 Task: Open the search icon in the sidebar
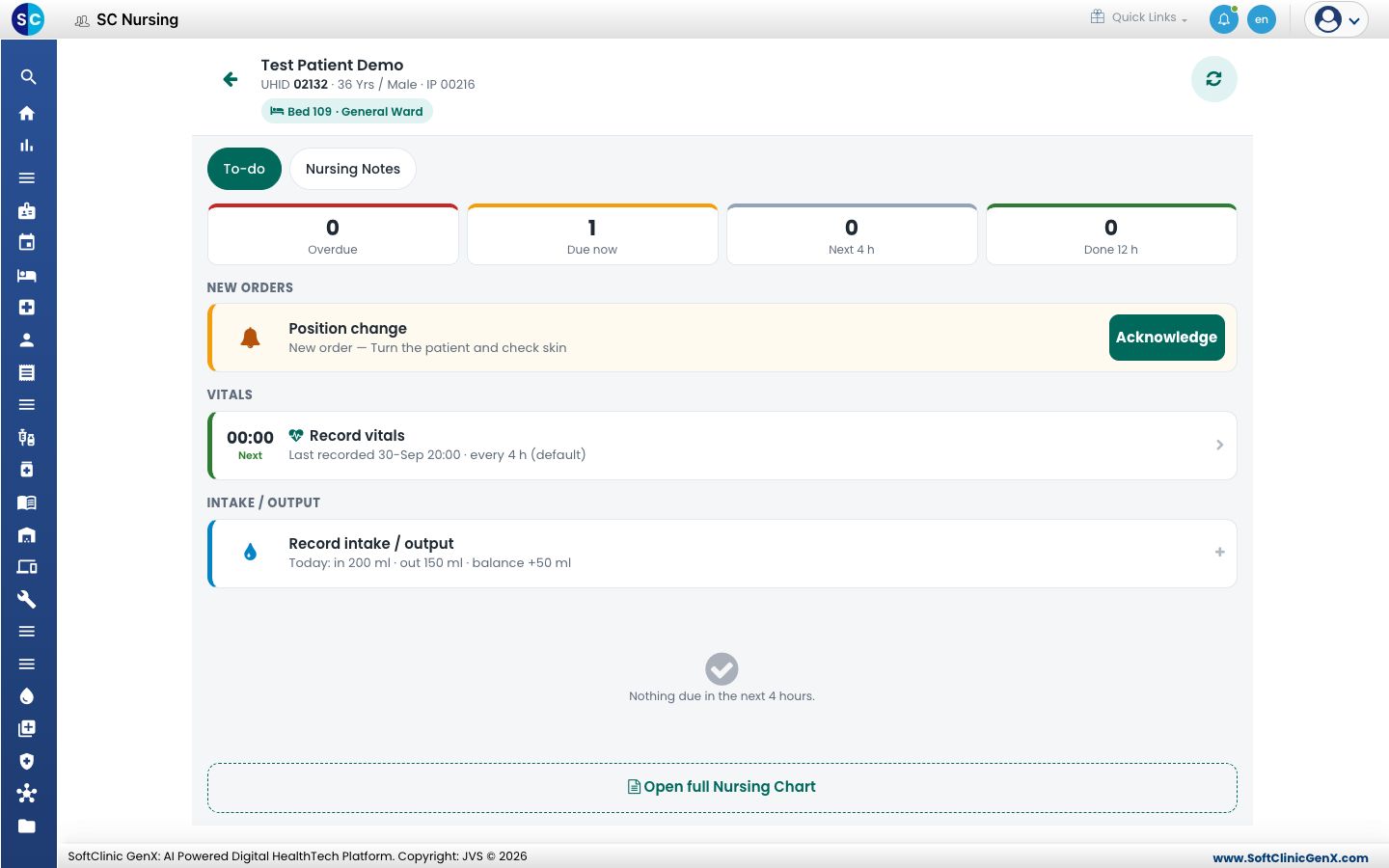point(27,77)
